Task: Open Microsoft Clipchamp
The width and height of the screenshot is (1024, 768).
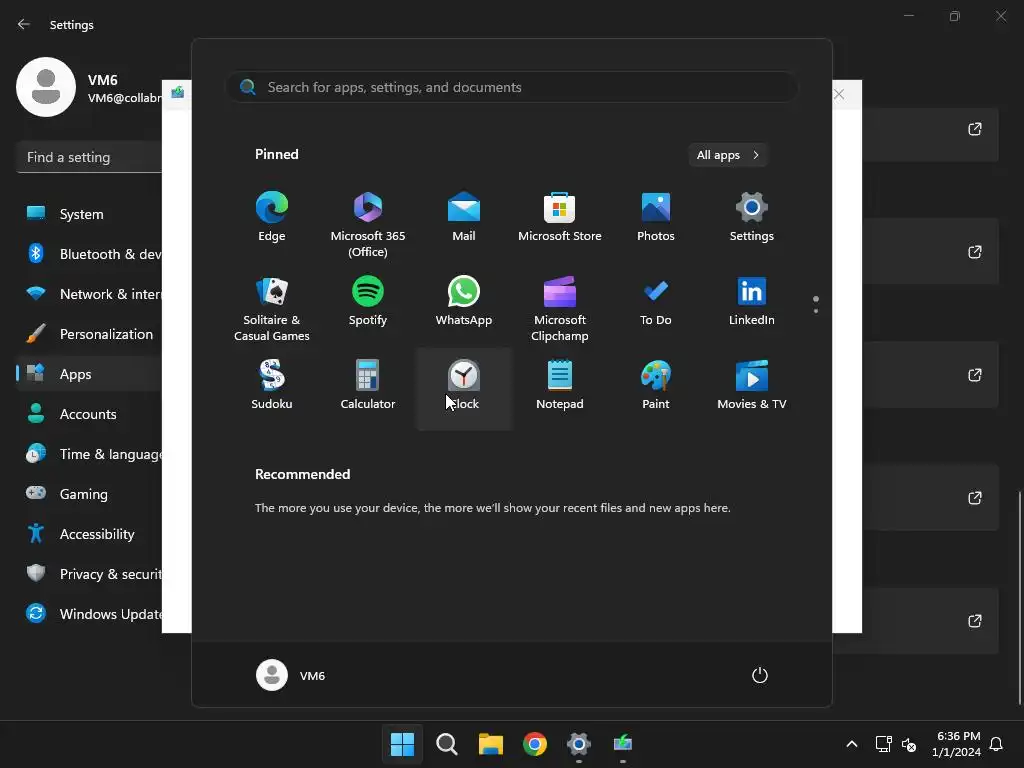Action: point(560,307)
